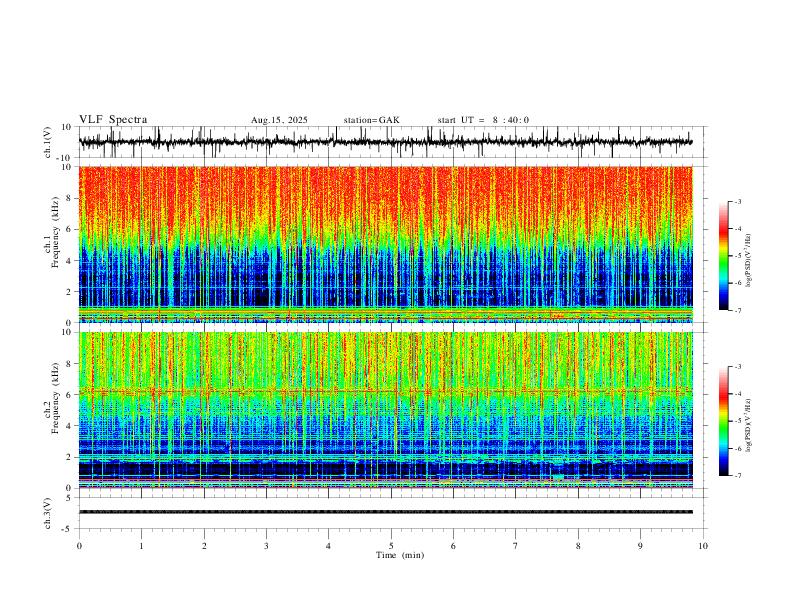Screen dimensions: 792x612
Task: Click the "ch.1(V)" waveform axis label
Action: pos(48,142)
